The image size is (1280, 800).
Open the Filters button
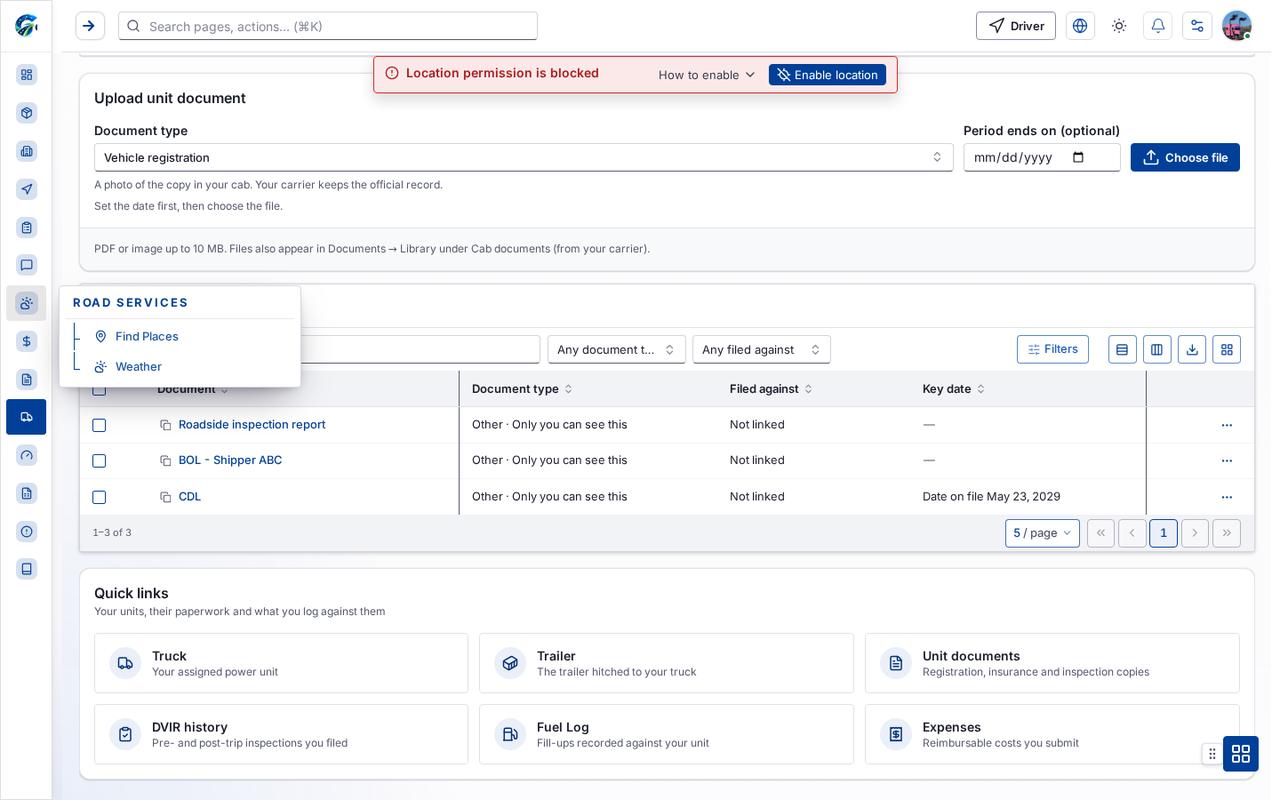[1053, 349]
